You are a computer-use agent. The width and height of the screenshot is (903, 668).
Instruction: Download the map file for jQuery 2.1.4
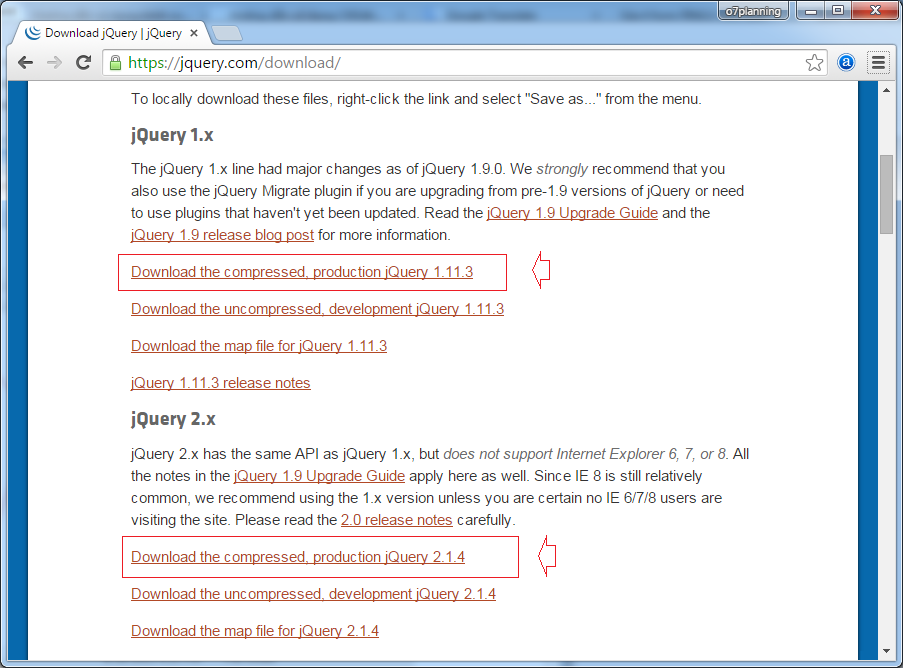pyautogui.click(x=255, y=631)
